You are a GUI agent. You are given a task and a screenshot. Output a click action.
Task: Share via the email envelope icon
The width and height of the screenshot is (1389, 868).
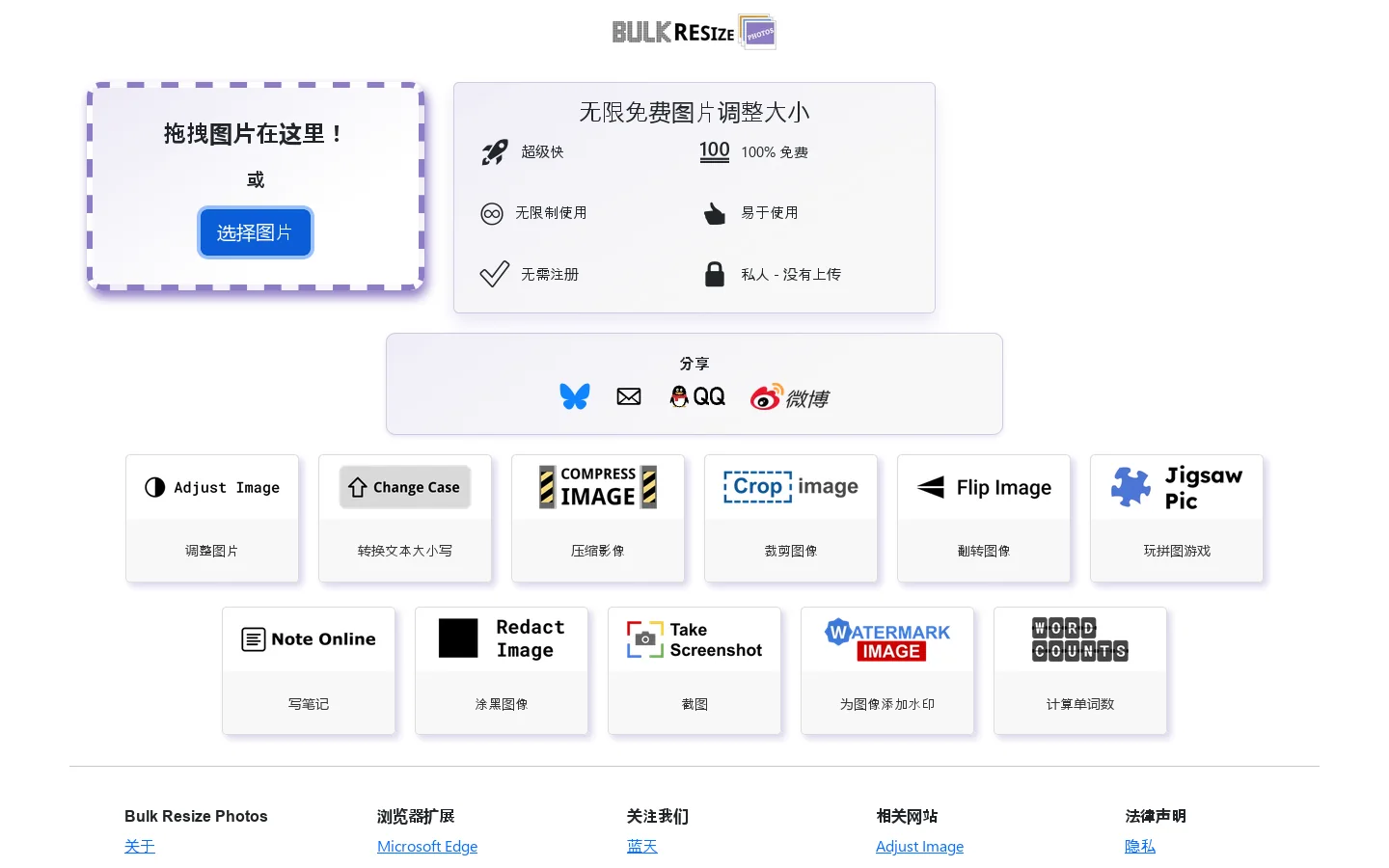[629, 396]
